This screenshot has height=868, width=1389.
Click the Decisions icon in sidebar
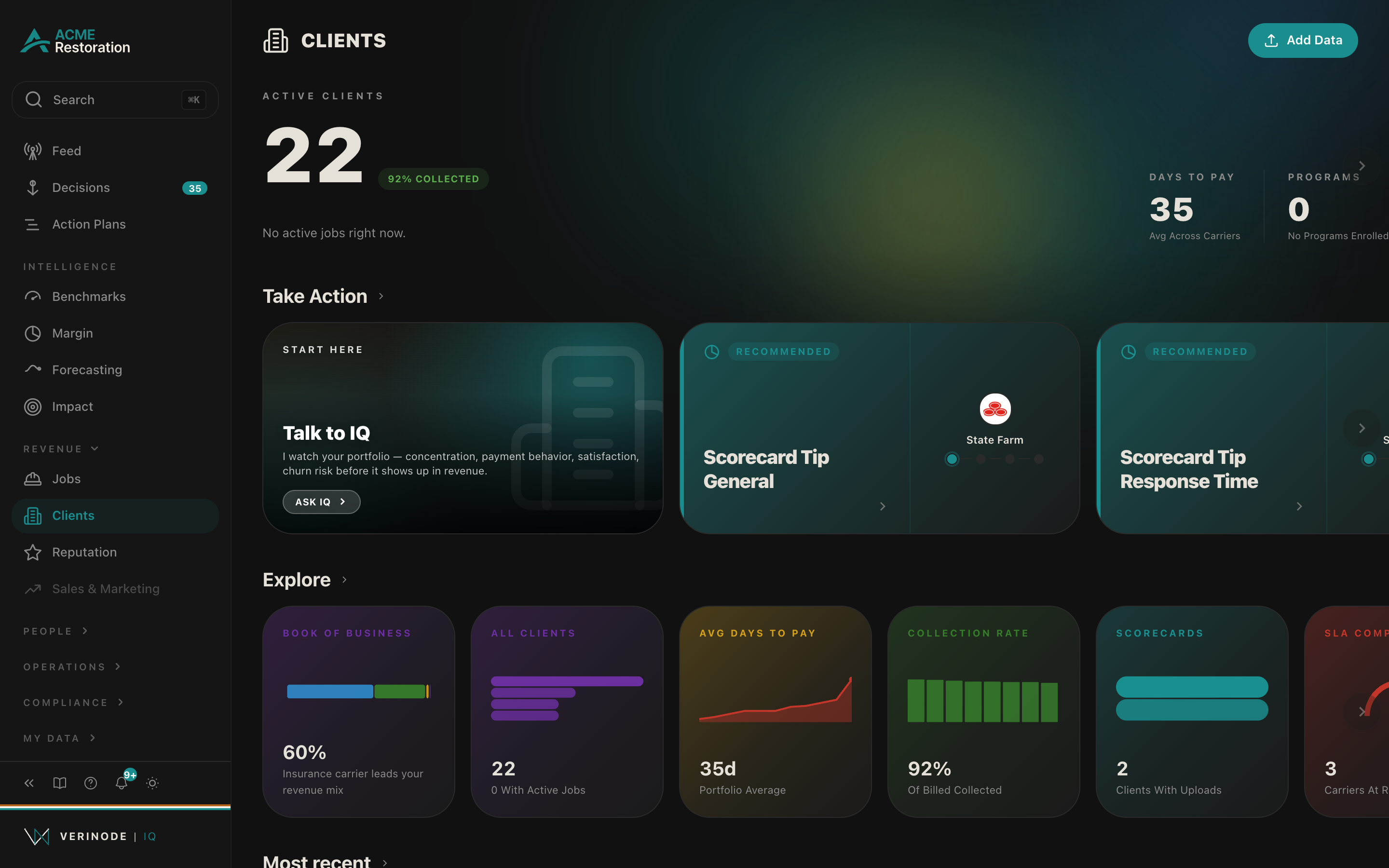click(x=33, y=188)
